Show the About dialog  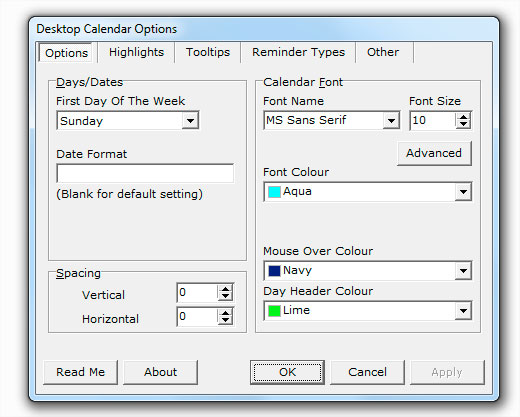tap(160, 372)
